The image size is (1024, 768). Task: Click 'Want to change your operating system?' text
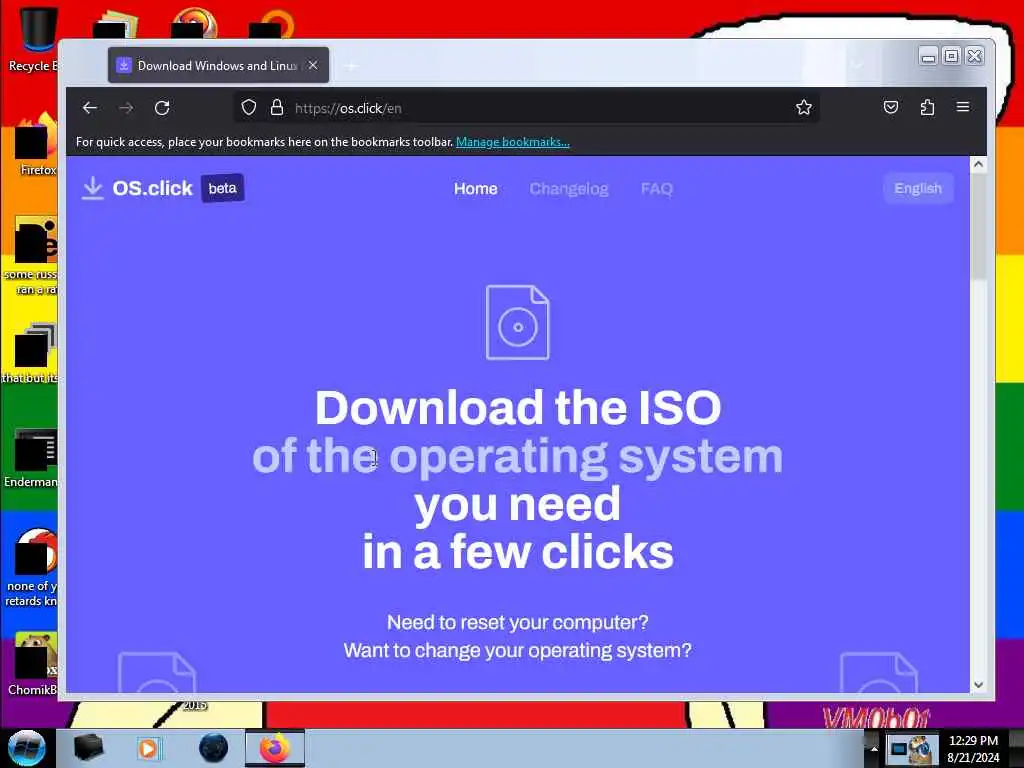pos(518,650)
